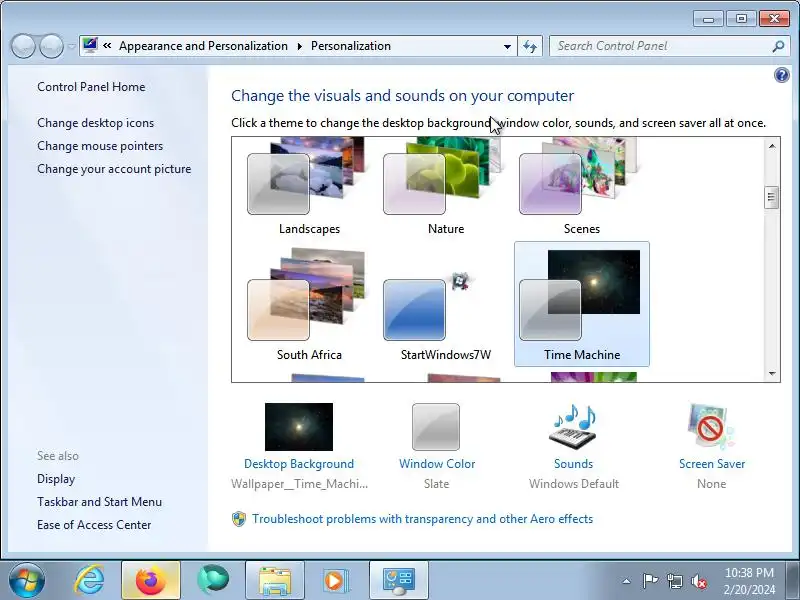Image resolution: width=800 pixels, height=600 pixels.
Task: Click theme list scroll down arrow
Action: [772, 373]
